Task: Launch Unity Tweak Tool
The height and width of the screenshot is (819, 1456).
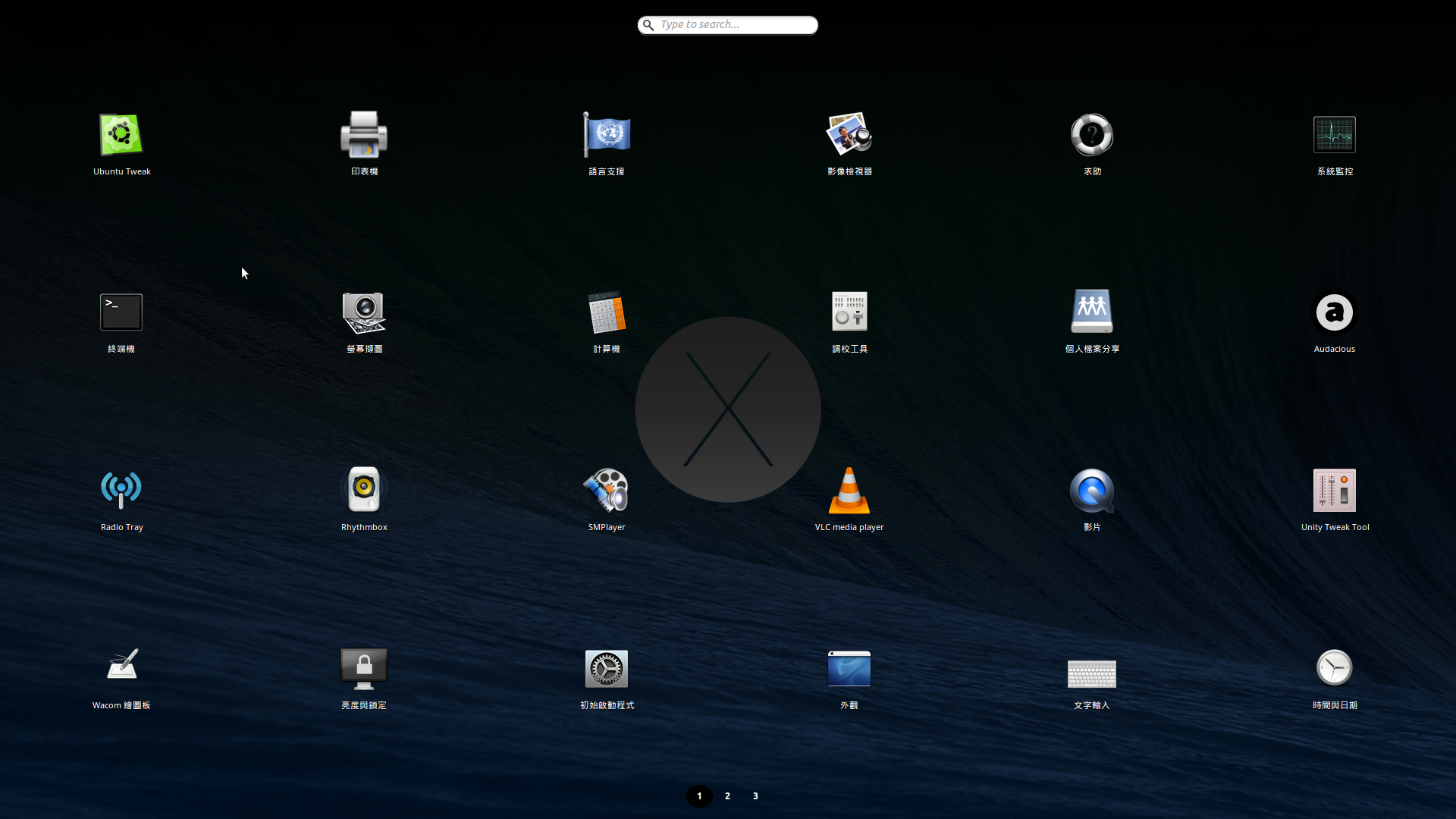Action: coord(1335,490)
